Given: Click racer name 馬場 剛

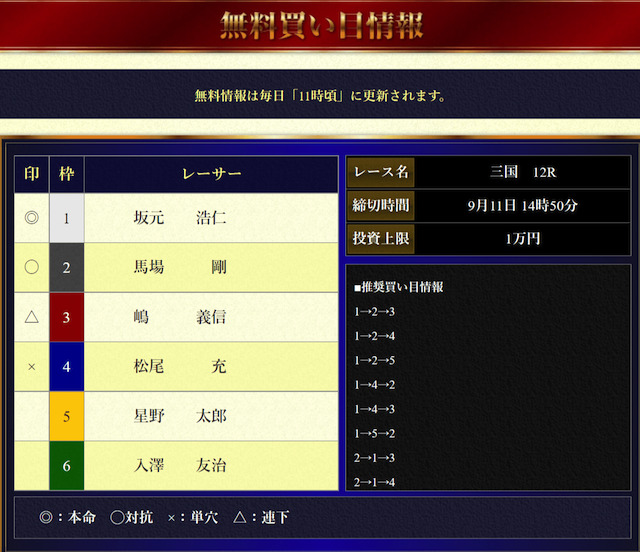Looking at the screenshot, I should (x=180, y=267).
